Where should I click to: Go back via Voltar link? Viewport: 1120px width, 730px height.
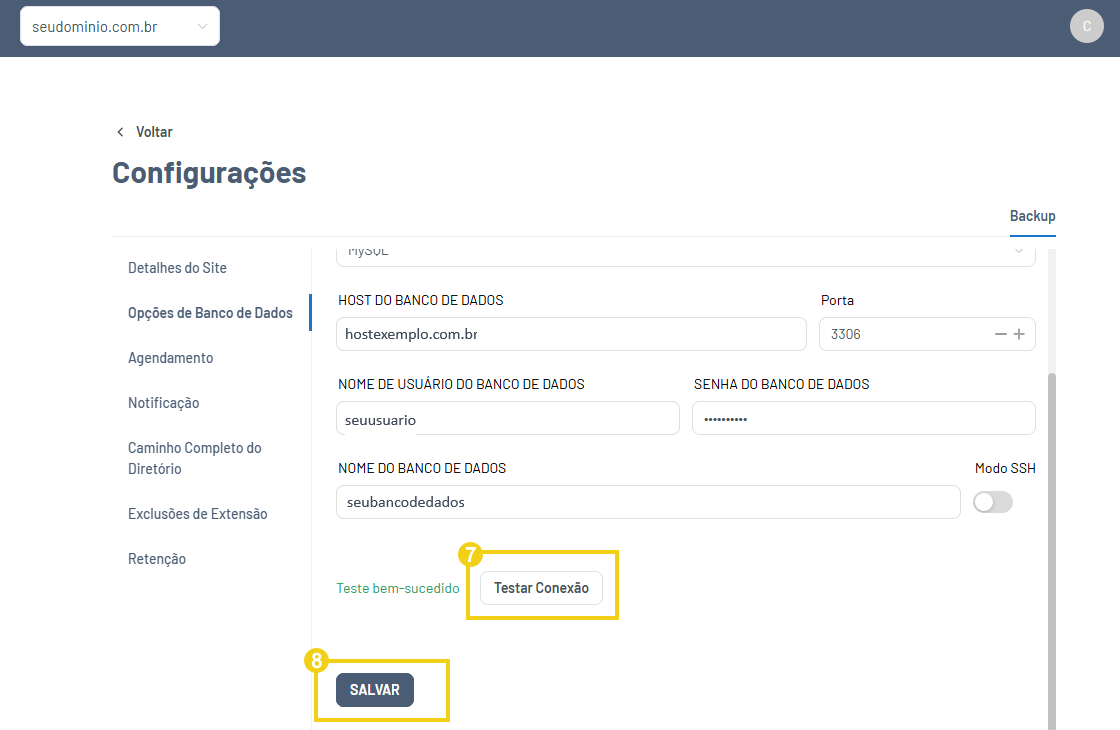point(154,132)
